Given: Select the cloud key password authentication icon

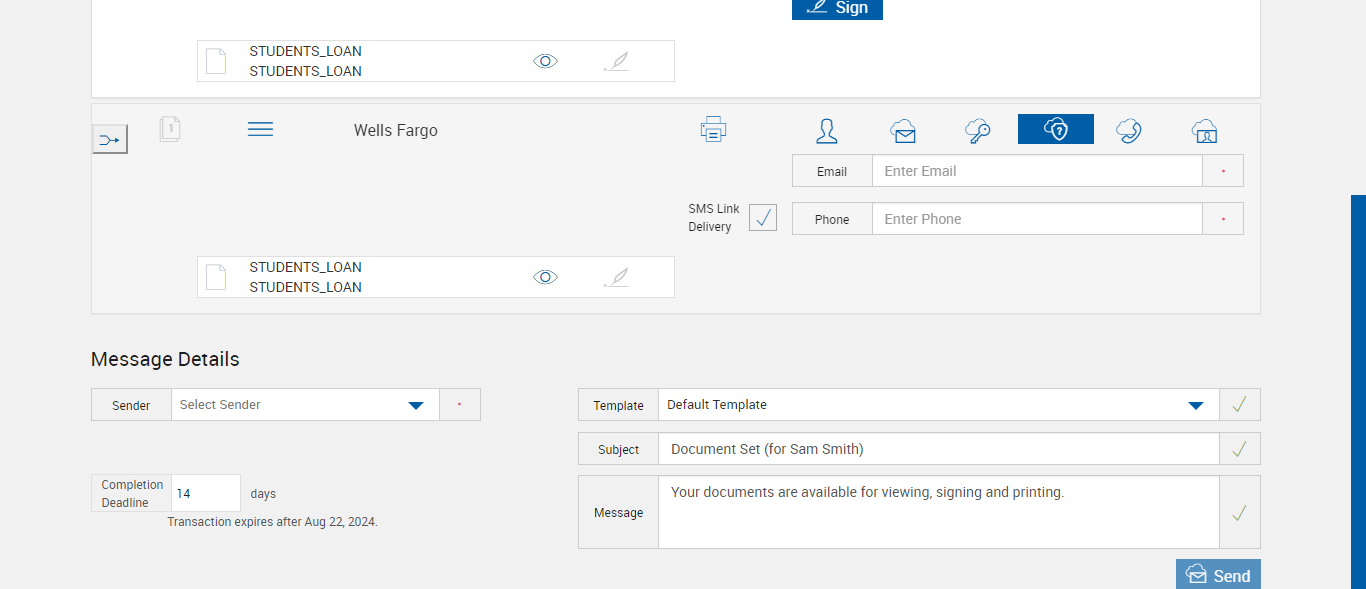Looking at the screenshot, I should tap(978, 130).
